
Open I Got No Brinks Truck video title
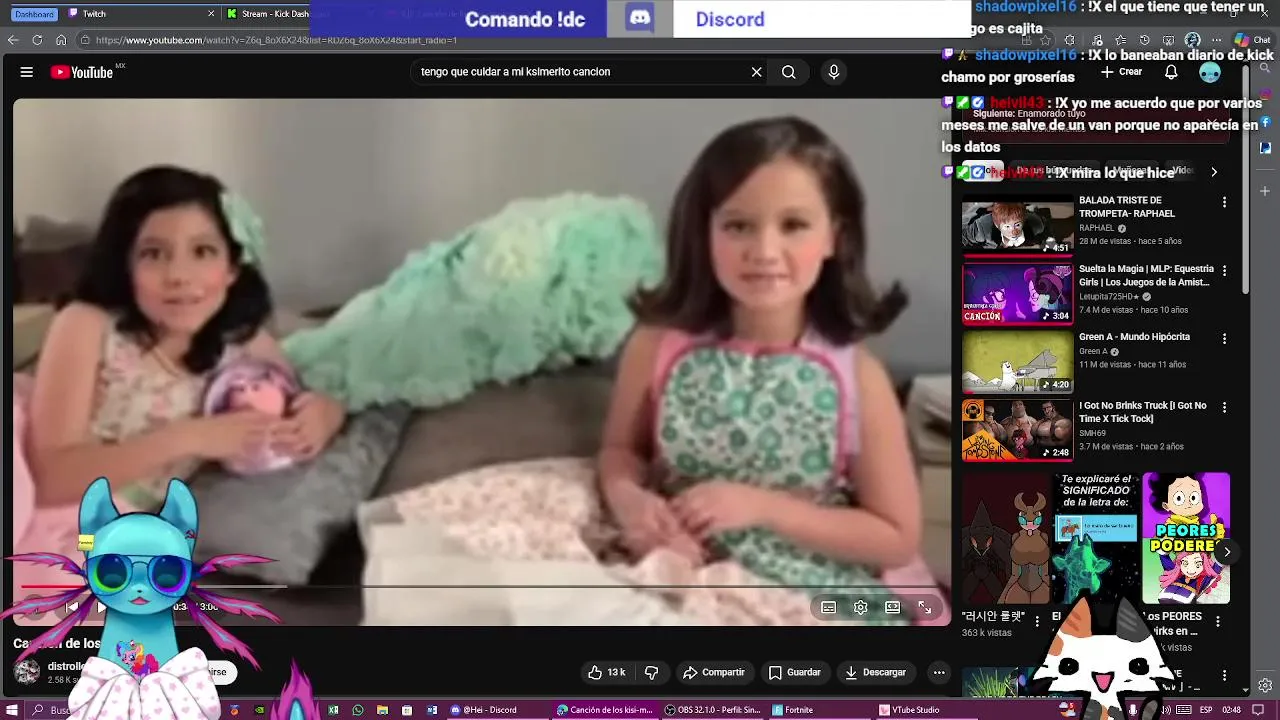point(1143,412)
